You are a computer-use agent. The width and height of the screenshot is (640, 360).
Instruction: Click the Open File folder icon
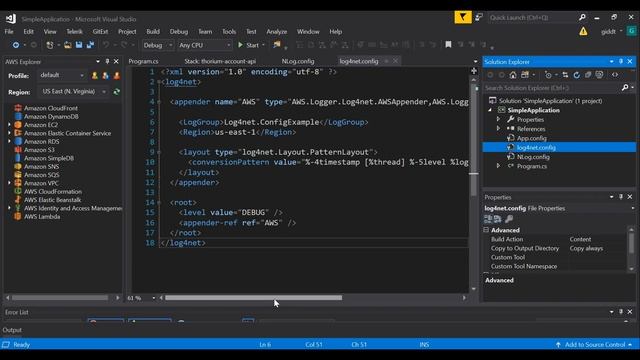tap(68, 45)
